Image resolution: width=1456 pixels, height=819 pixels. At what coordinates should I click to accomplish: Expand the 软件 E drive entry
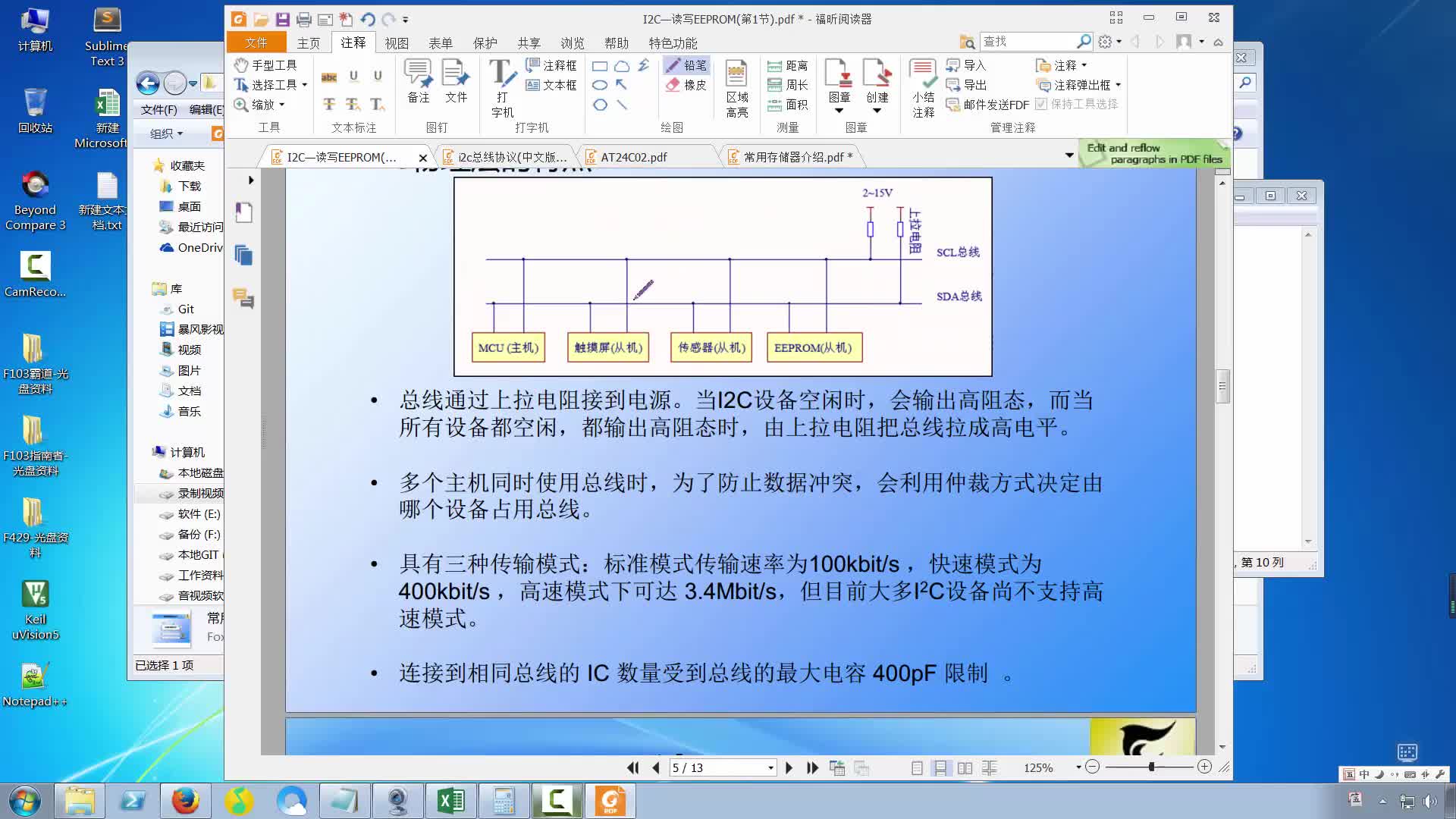(x=148, y=513)
